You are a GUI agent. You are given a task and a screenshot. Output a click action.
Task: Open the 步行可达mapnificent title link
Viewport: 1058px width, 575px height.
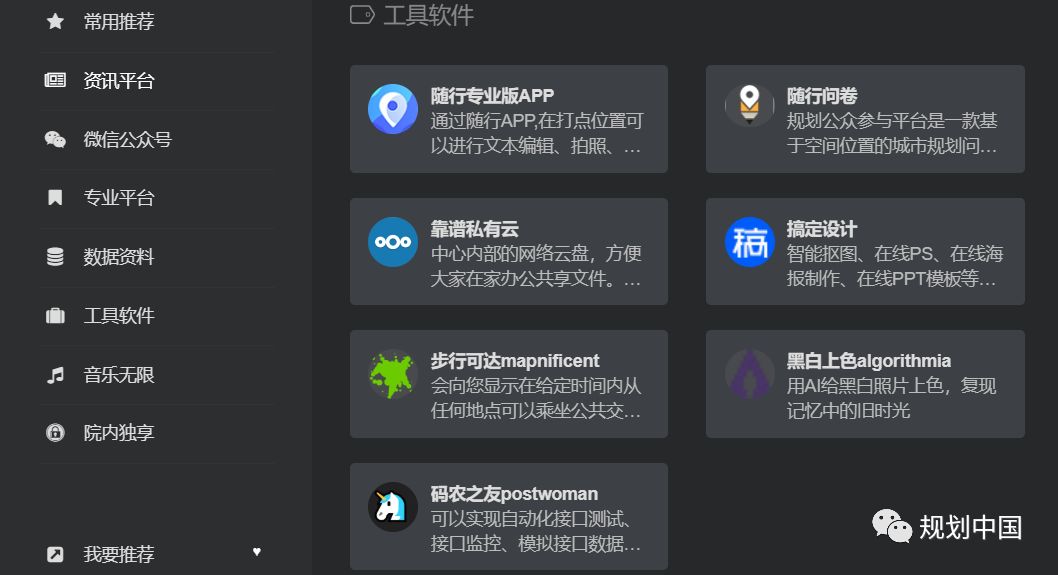coord(515,361)
